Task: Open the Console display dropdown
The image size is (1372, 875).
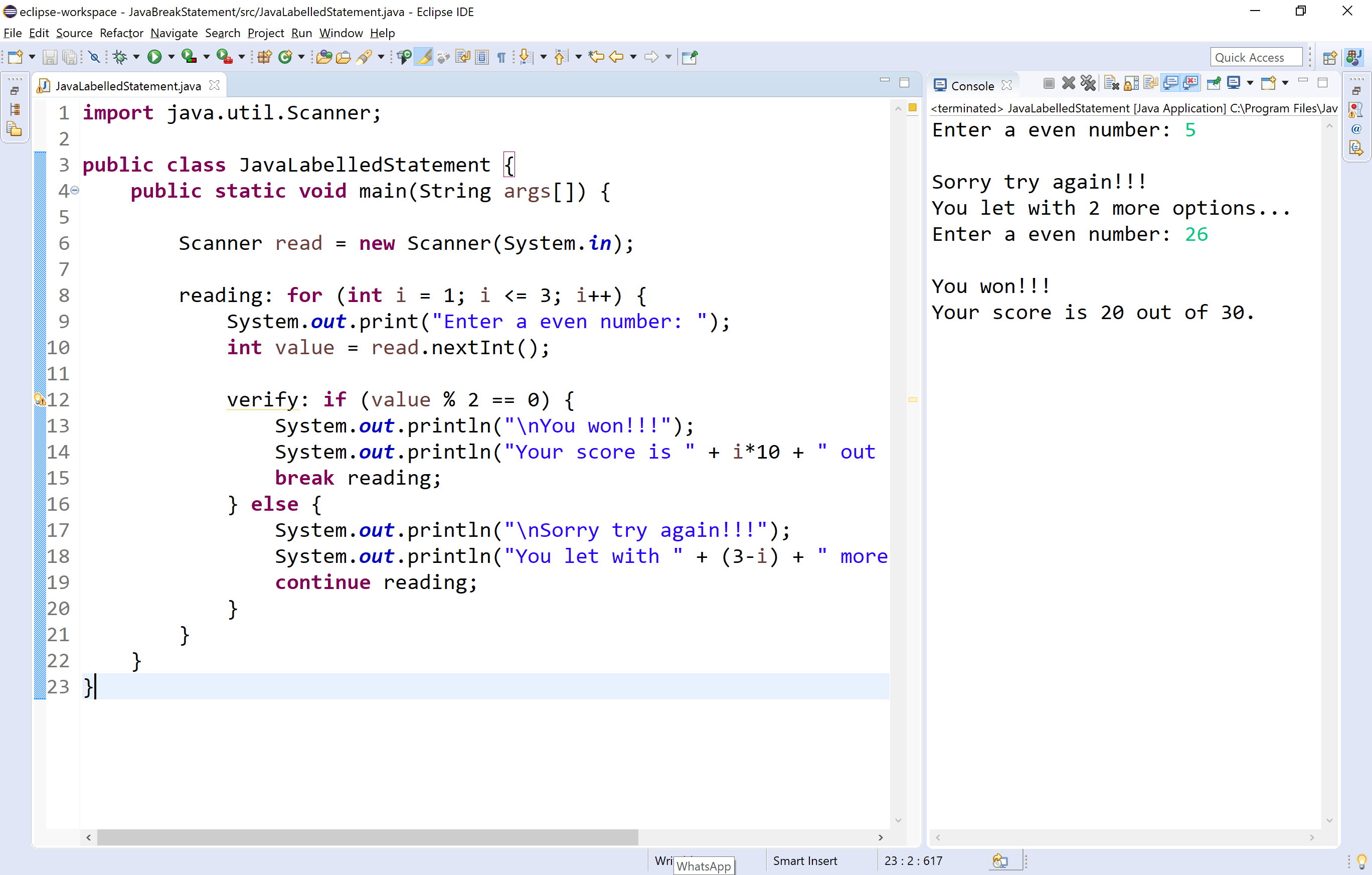Action: coord(1250,83)
